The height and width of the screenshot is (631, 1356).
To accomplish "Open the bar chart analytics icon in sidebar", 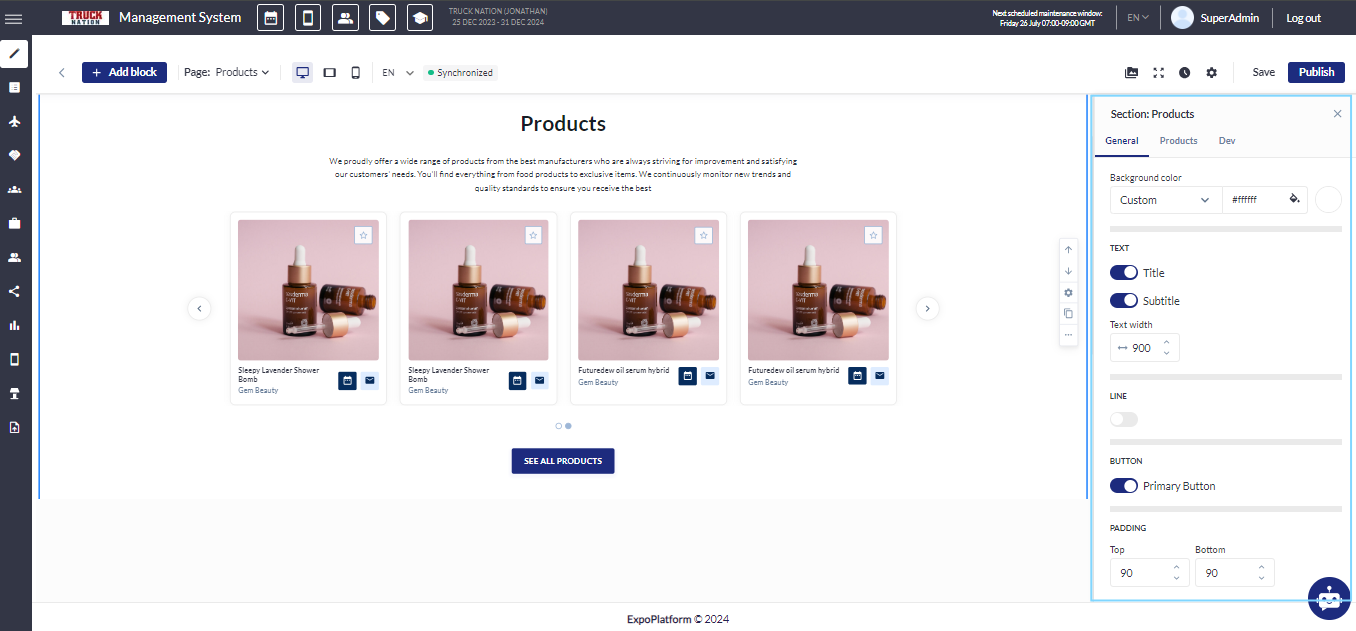I will [x=14, y=325].
